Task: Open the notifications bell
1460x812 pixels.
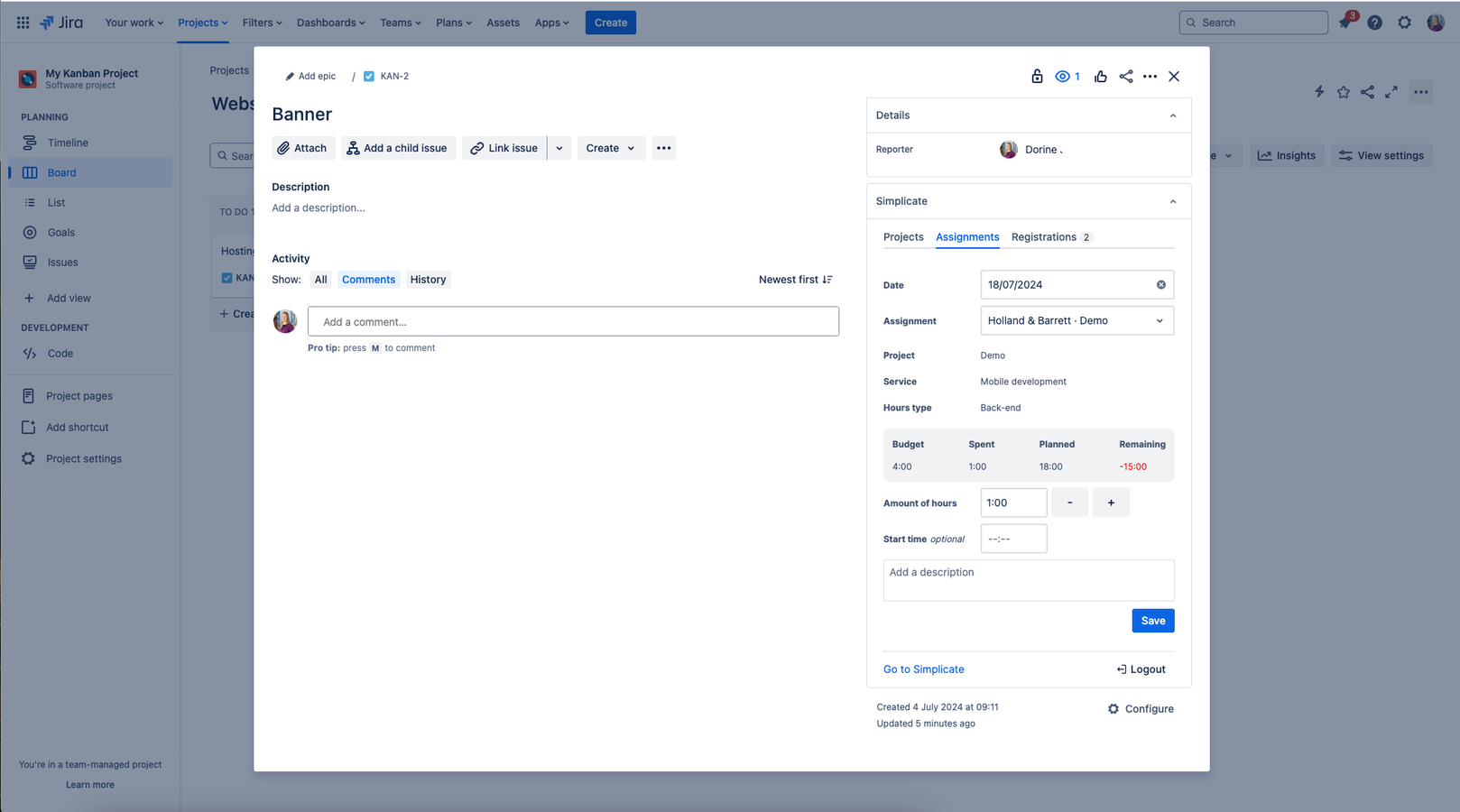Action: coord(1345,23)
